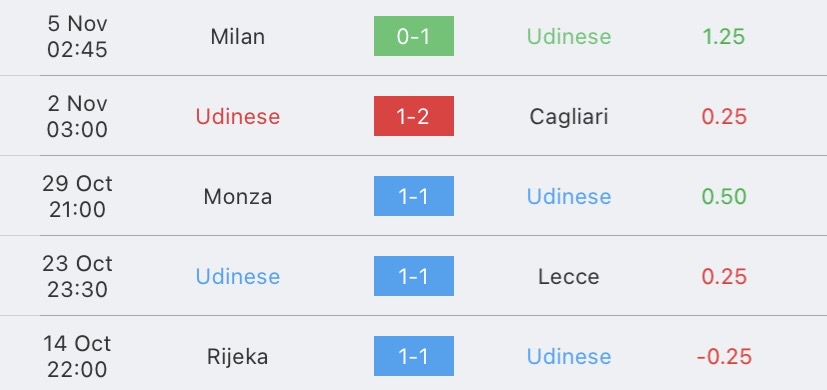This screenshot has height=390, width=827.
Task: Open the Monza match 1-1 score box
Action: [414, 196]
